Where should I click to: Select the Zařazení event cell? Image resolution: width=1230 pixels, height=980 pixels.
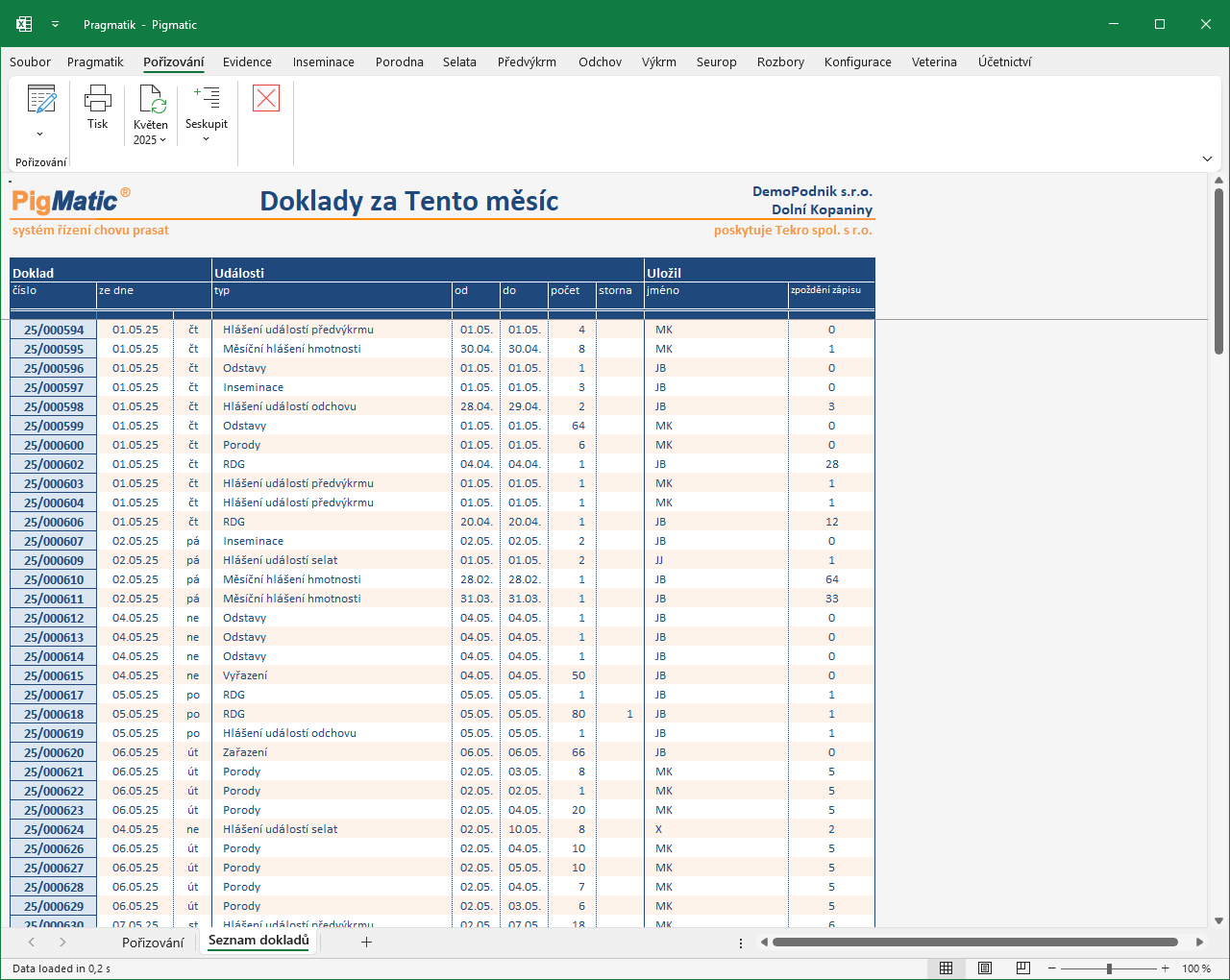(x=332, y=752)
